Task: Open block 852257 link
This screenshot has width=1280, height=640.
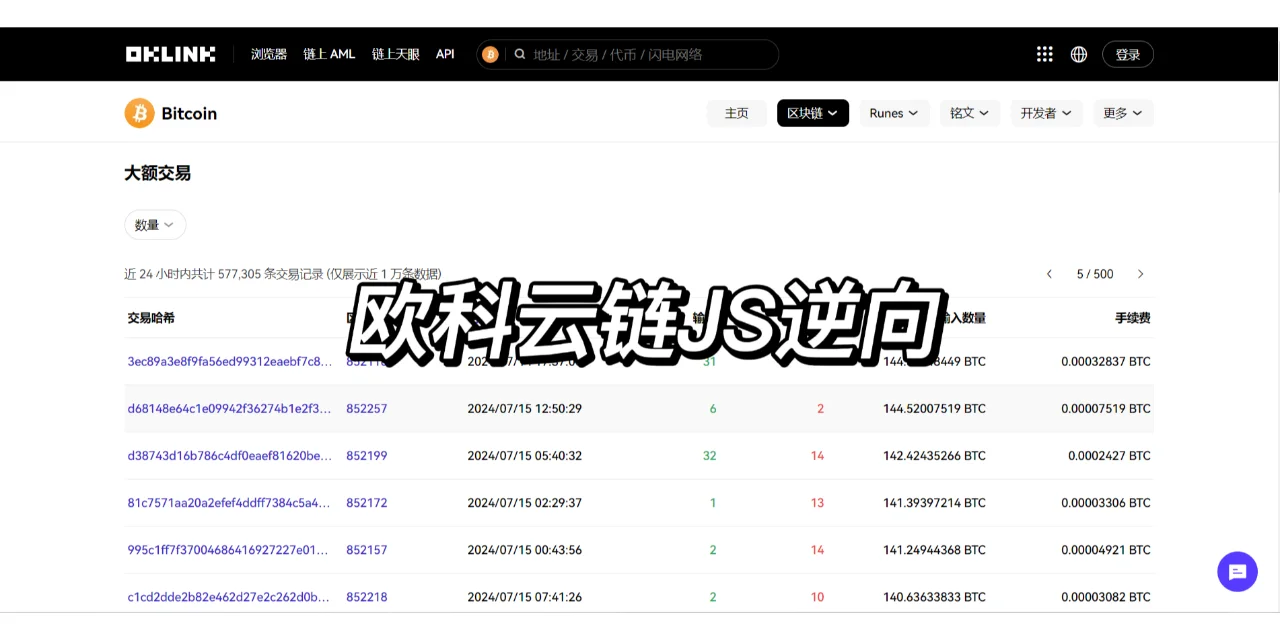Action: [x=366, y=408]
